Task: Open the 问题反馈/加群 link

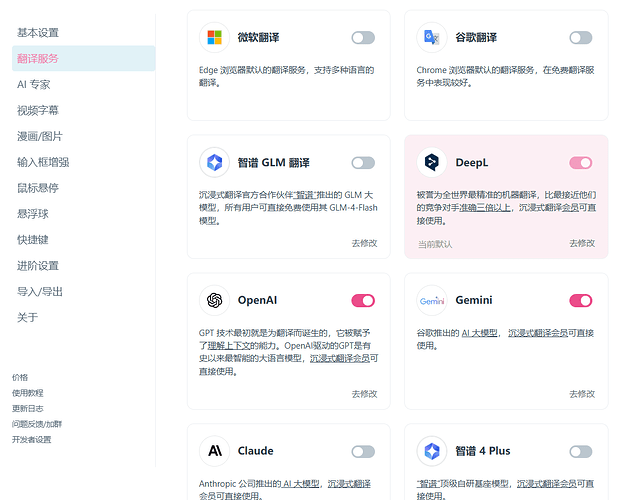Action: [x=37, y=424]
